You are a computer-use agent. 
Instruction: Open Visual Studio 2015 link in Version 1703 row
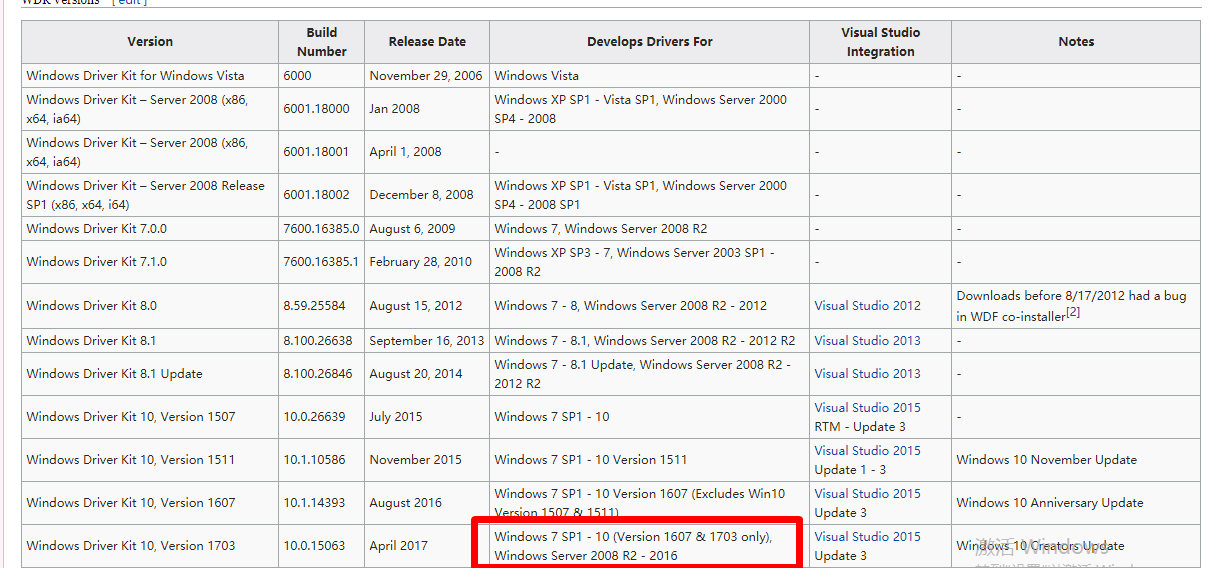[x=867, y=537]
